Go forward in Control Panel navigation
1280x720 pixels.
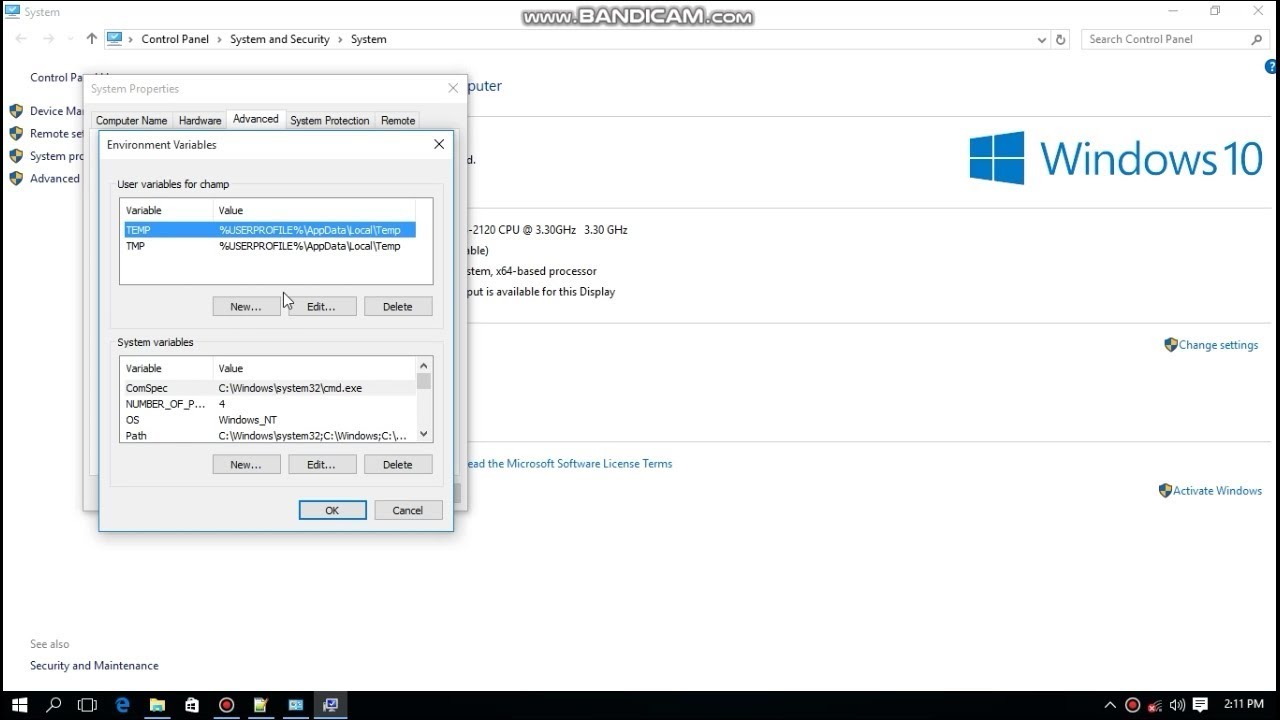[x=48, y=39]
